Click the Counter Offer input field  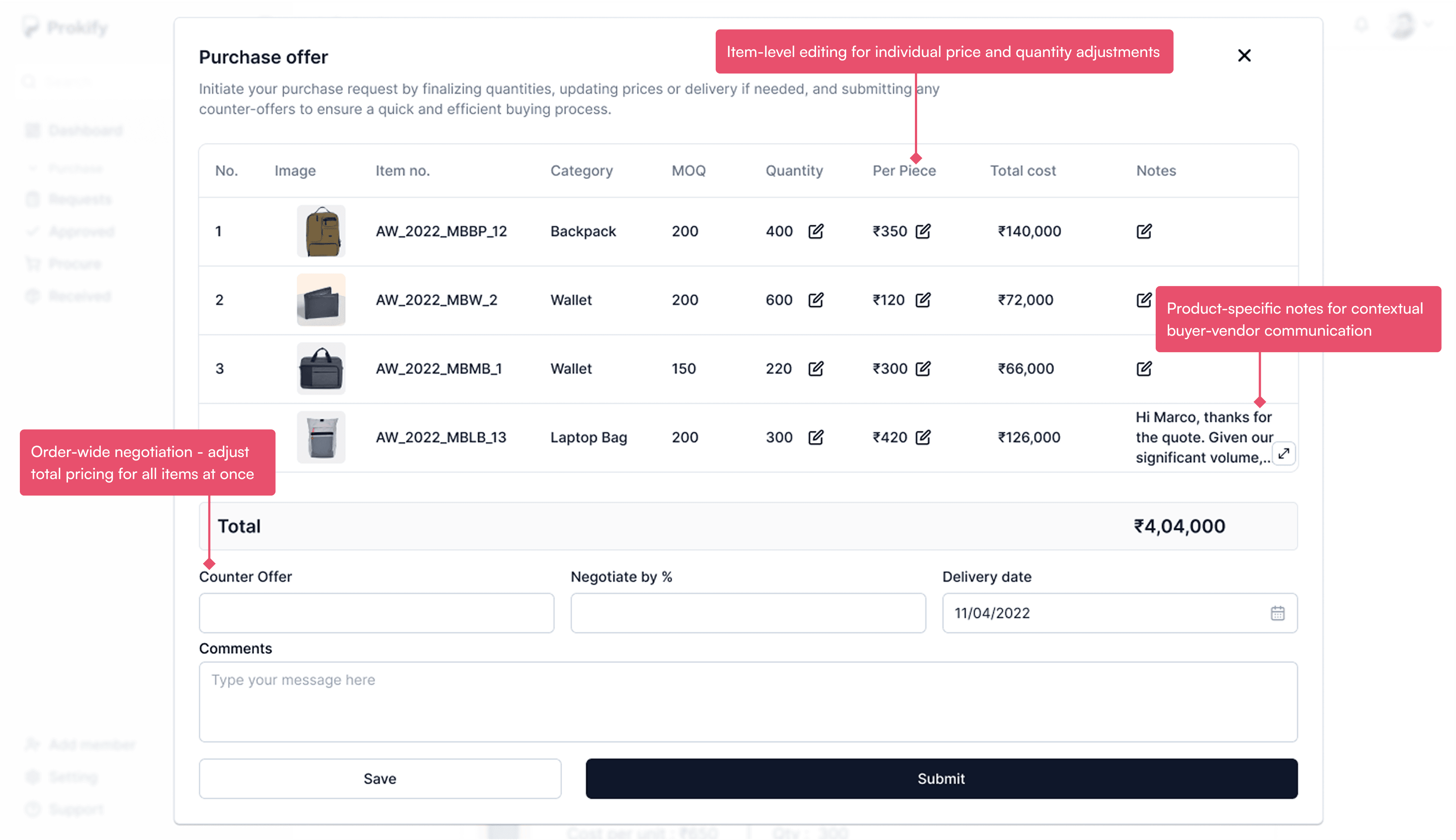(x=376, y=613)
